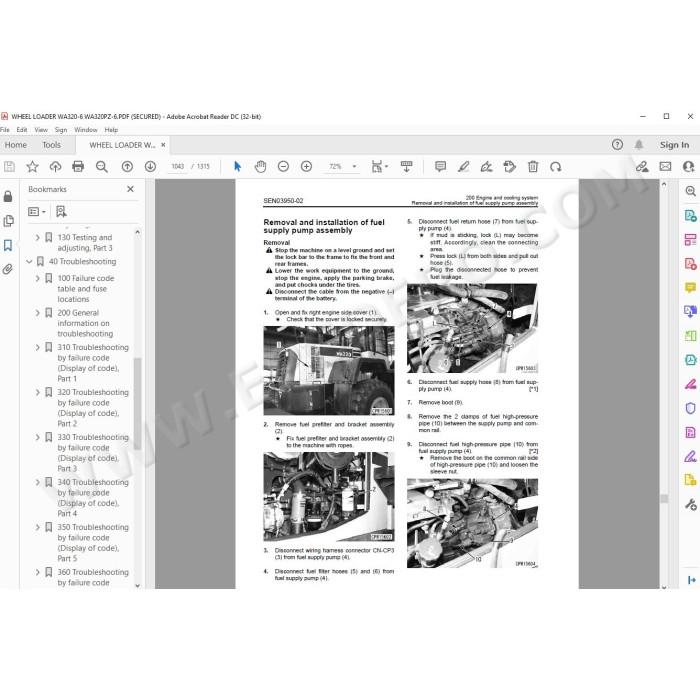The width and height of the screenshot is (700, 700).
Task: Open the Sign document pen icon
Action: (486, 167)
